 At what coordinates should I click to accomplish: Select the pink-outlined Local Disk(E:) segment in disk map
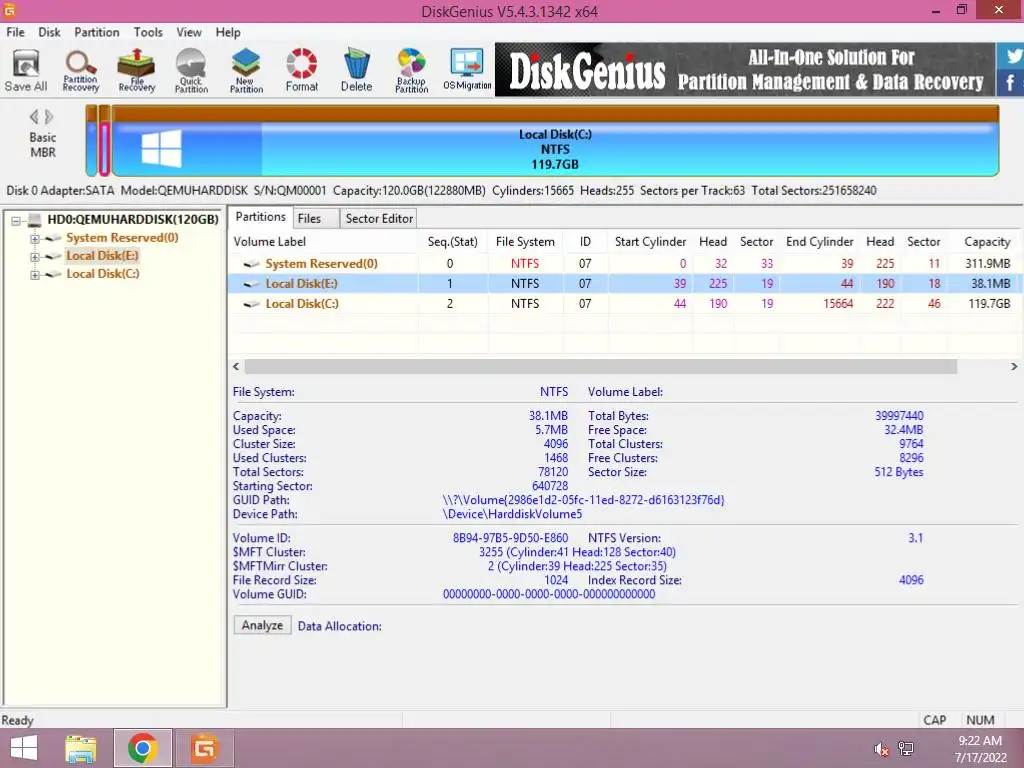104,148
